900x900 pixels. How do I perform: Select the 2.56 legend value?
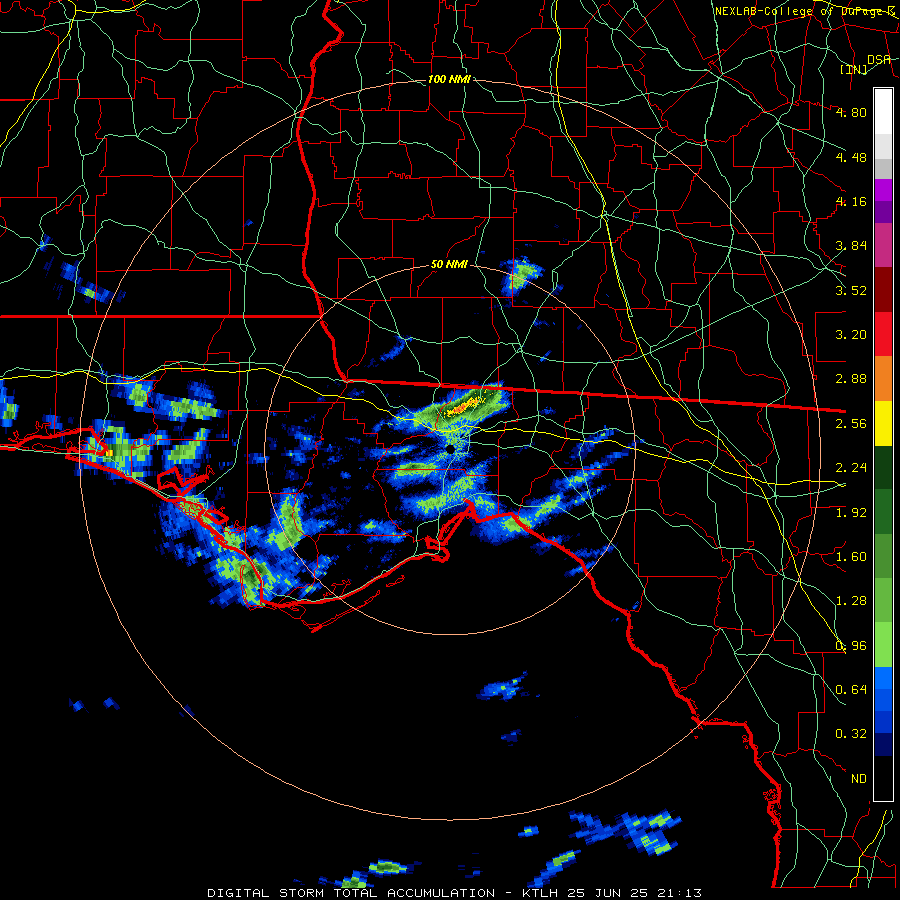click(851, 424)
